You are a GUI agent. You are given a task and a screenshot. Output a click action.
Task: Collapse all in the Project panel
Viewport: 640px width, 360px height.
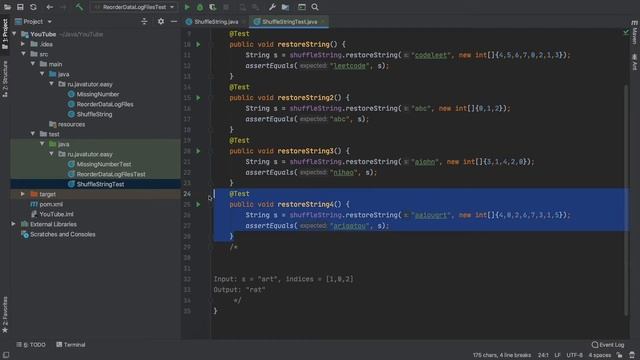point(144,22)
